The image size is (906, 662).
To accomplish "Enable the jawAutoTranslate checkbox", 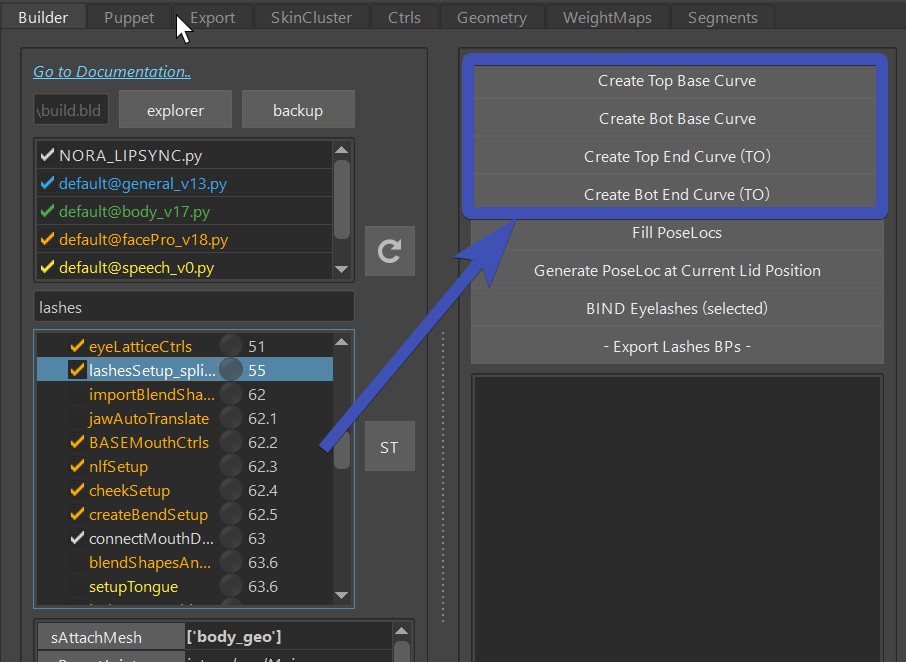I will [x=77, y=418].
